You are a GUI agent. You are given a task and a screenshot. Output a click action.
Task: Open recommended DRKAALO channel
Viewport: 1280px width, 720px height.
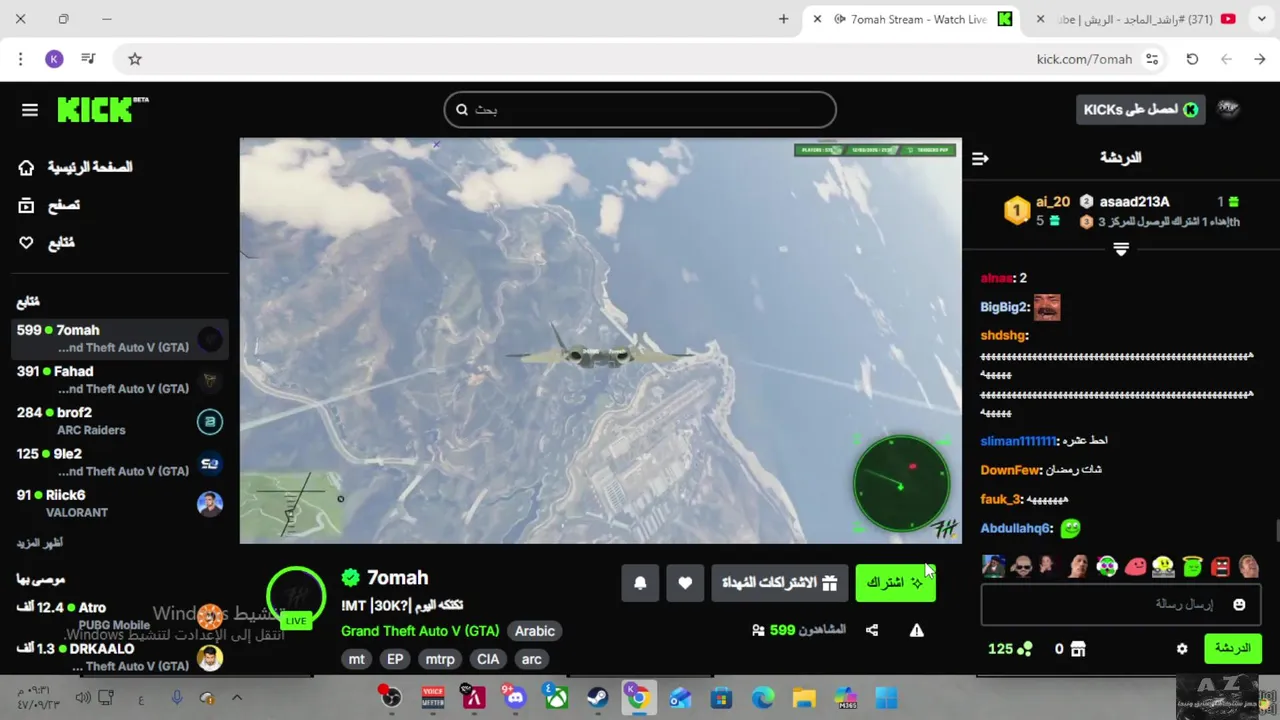pos(120,657)
